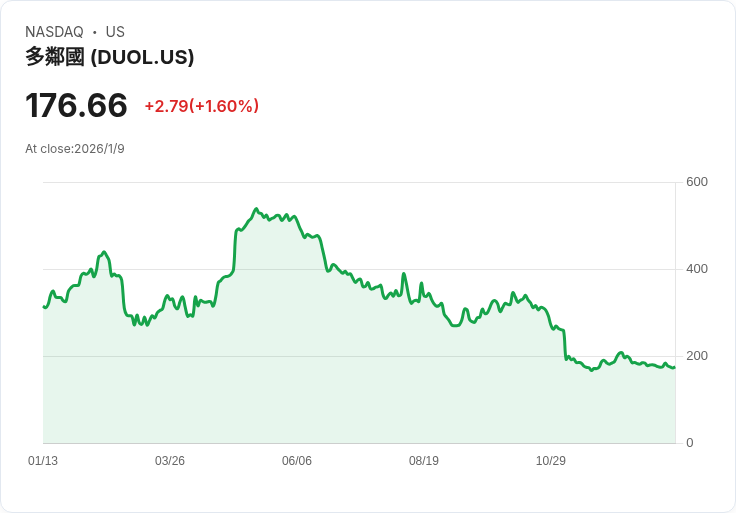
Task: Click the final endpoint of the price line
Action: click(x=675, y=367)
